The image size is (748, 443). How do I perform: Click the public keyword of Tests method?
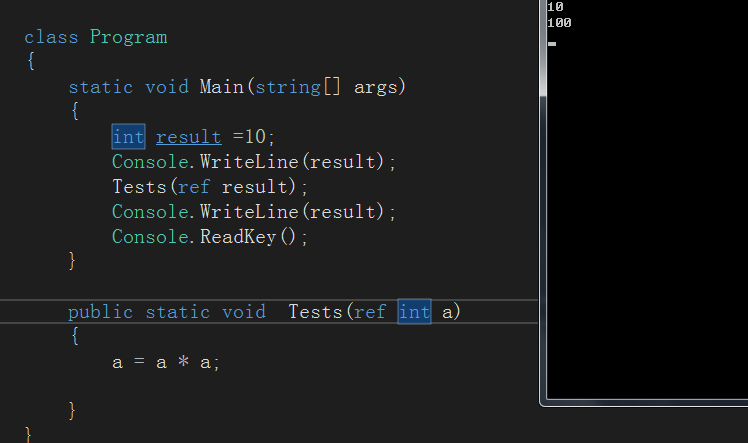[100, 312]
